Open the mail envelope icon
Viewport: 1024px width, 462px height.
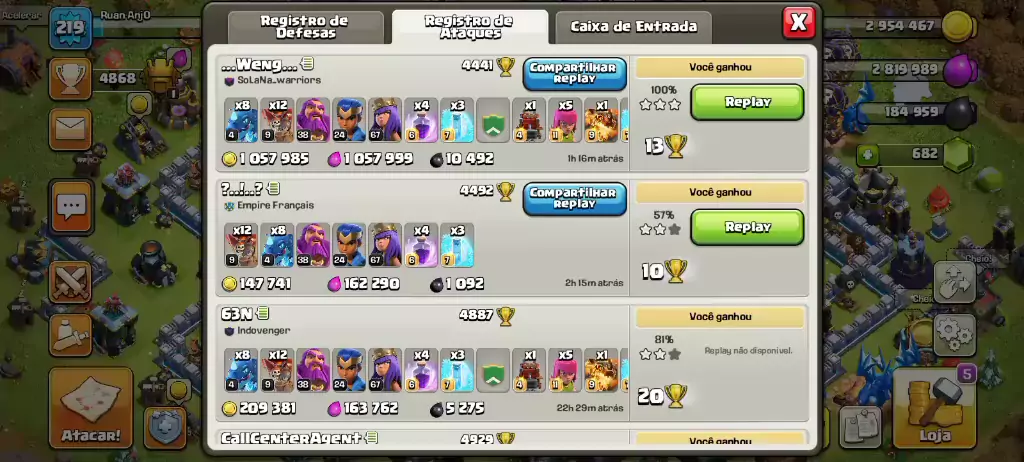[70, 129]
